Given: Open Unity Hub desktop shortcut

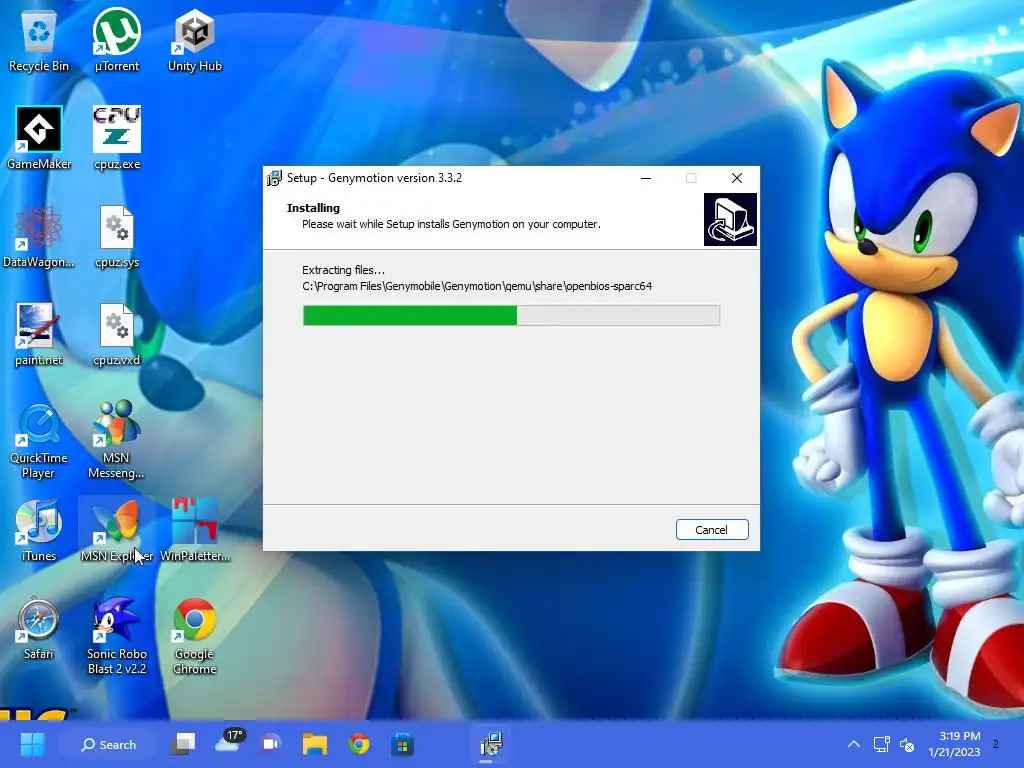Looking at the screenshot, I should [195, 40].
